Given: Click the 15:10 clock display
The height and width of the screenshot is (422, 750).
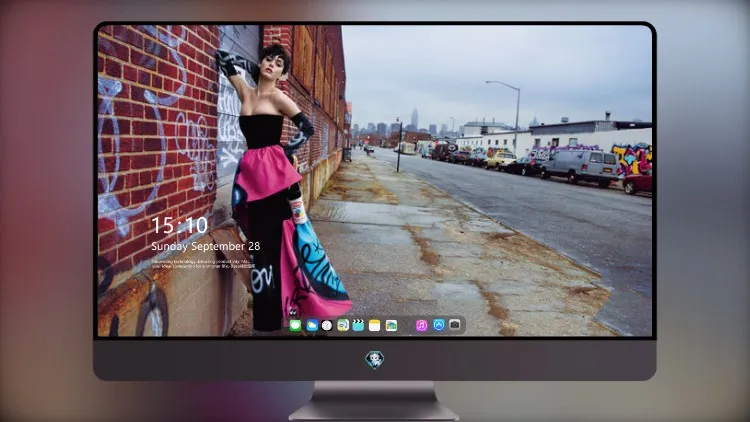Looking at the screenshot, I should click(x=179, y=225).
